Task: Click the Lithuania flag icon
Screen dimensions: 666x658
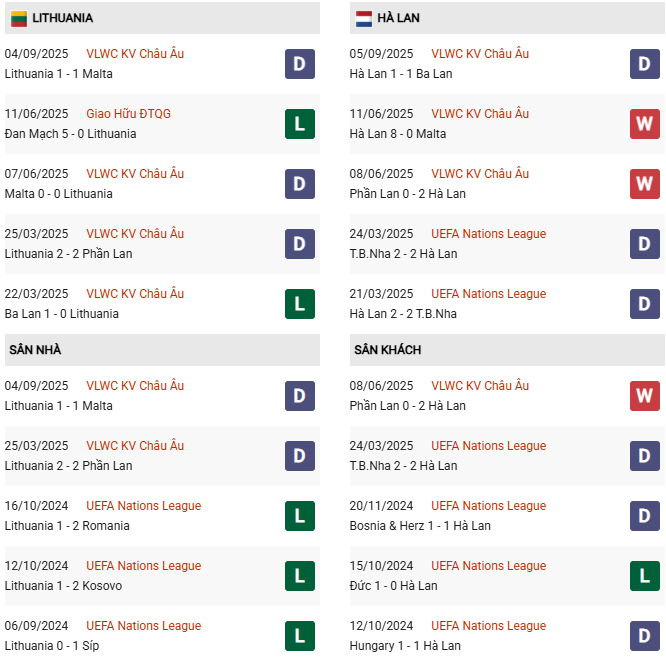Action: [x=18, y=18]
